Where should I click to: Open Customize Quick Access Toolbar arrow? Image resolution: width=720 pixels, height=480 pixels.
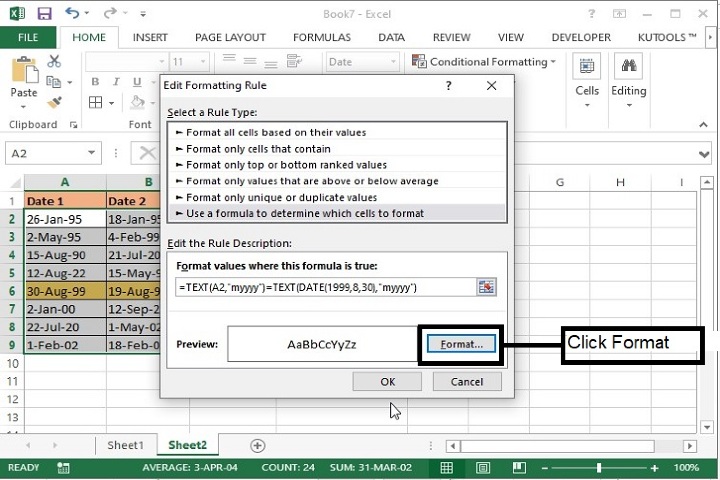pyautogui.click(x=143, y=14)
